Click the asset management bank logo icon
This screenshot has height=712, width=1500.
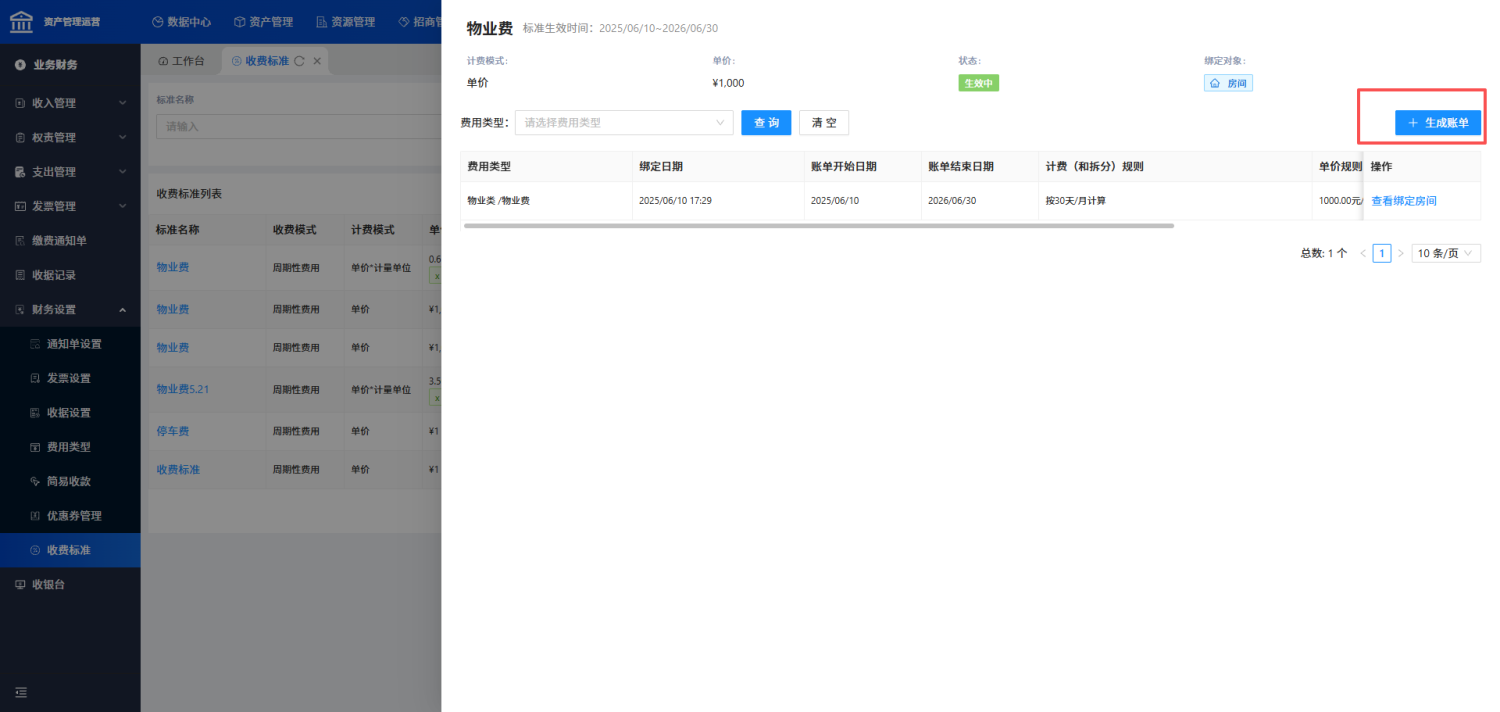pyautogui.click(x=21, y=21)
